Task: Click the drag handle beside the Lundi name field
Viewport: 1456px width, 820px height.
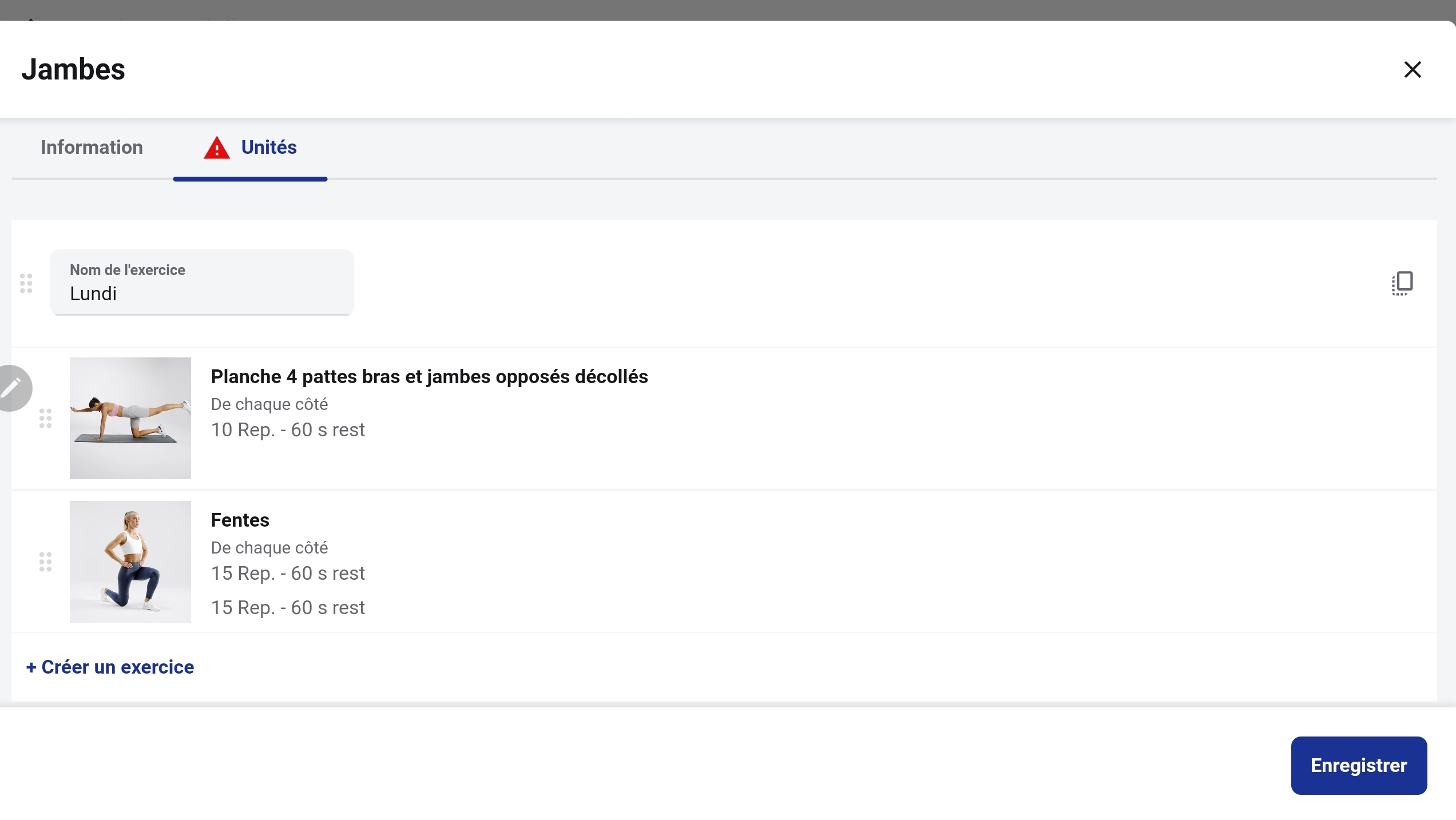Action: [x=26, y=283]
